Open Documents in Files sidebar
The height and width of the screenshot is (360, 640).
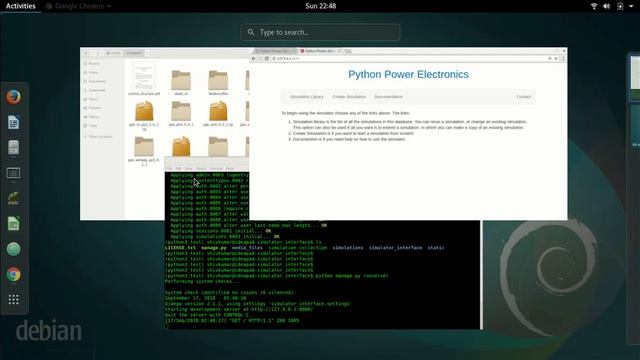(95, 81)
